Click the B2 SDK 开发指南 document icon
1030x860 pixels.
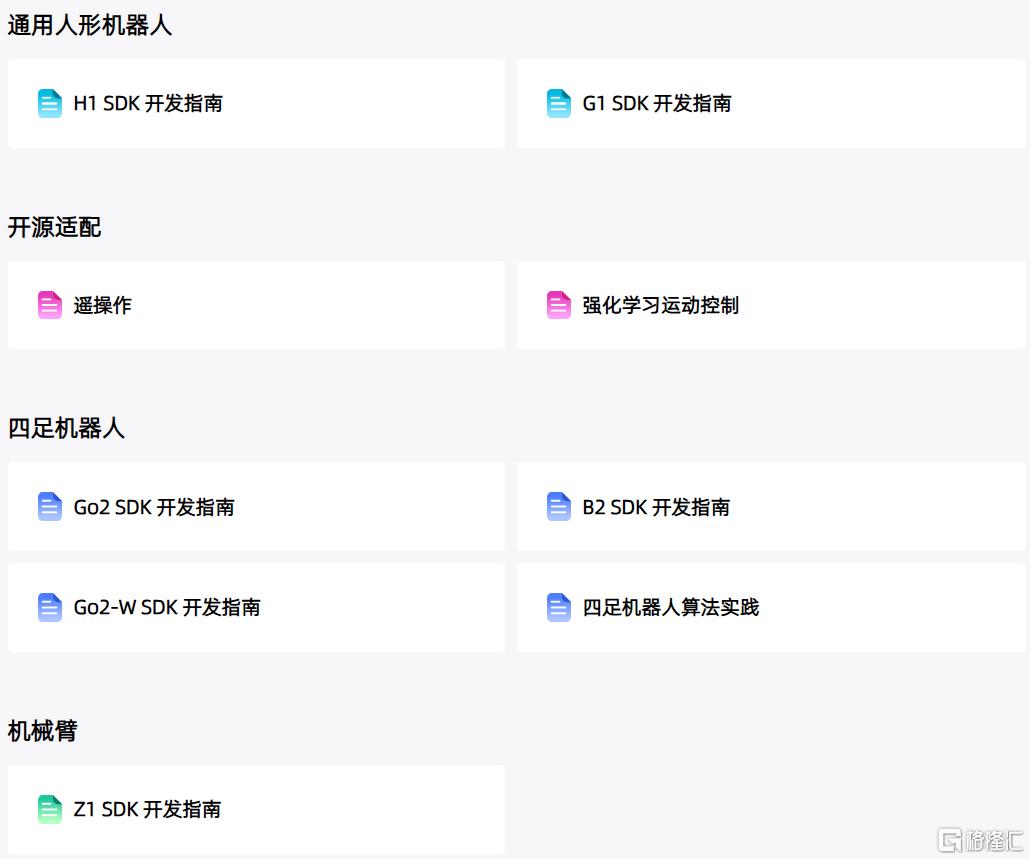point(558,507)
